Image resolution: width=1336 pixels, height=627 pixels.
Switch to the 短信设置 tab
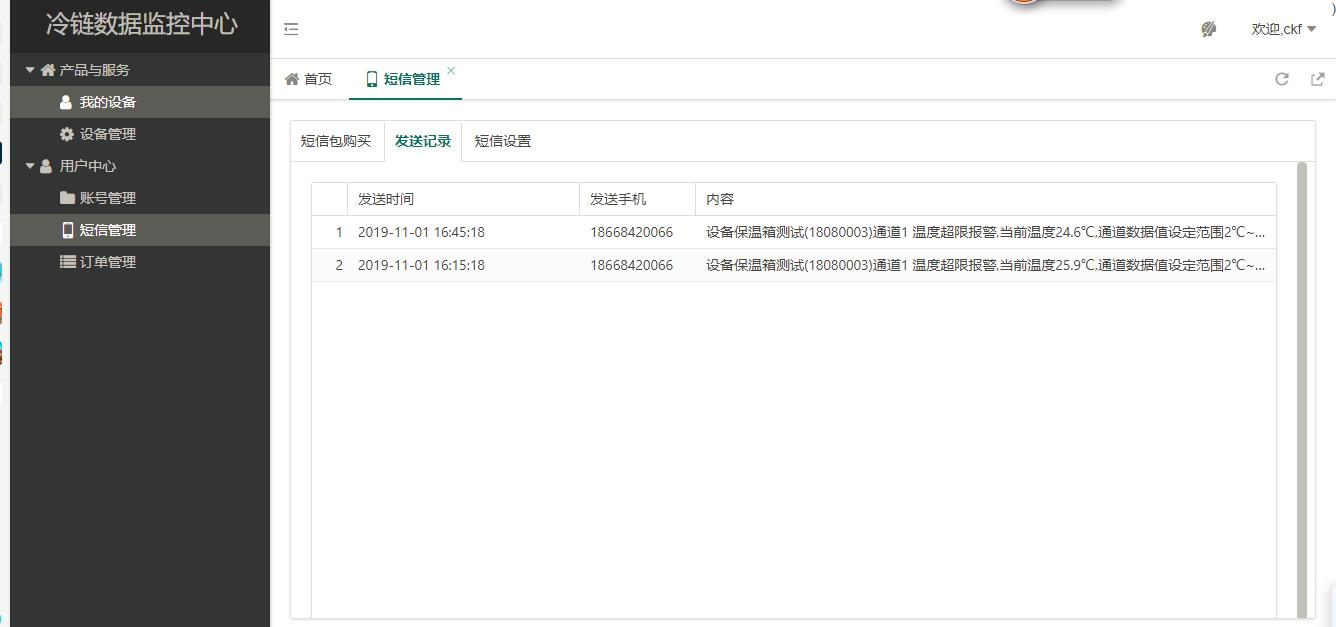(502, 141)
